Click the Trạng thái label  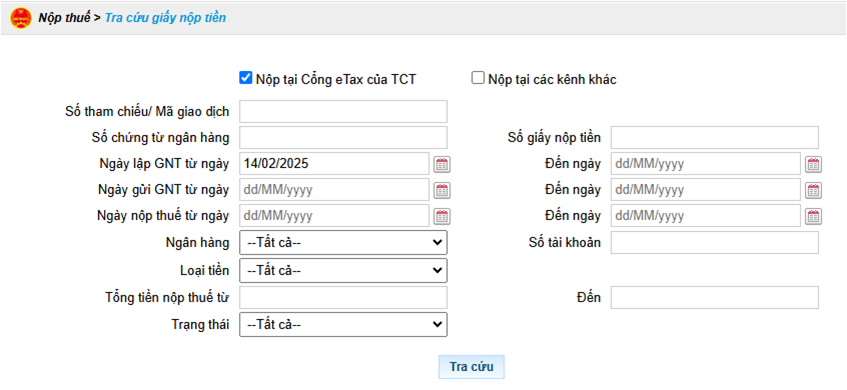tap(200, 325)
